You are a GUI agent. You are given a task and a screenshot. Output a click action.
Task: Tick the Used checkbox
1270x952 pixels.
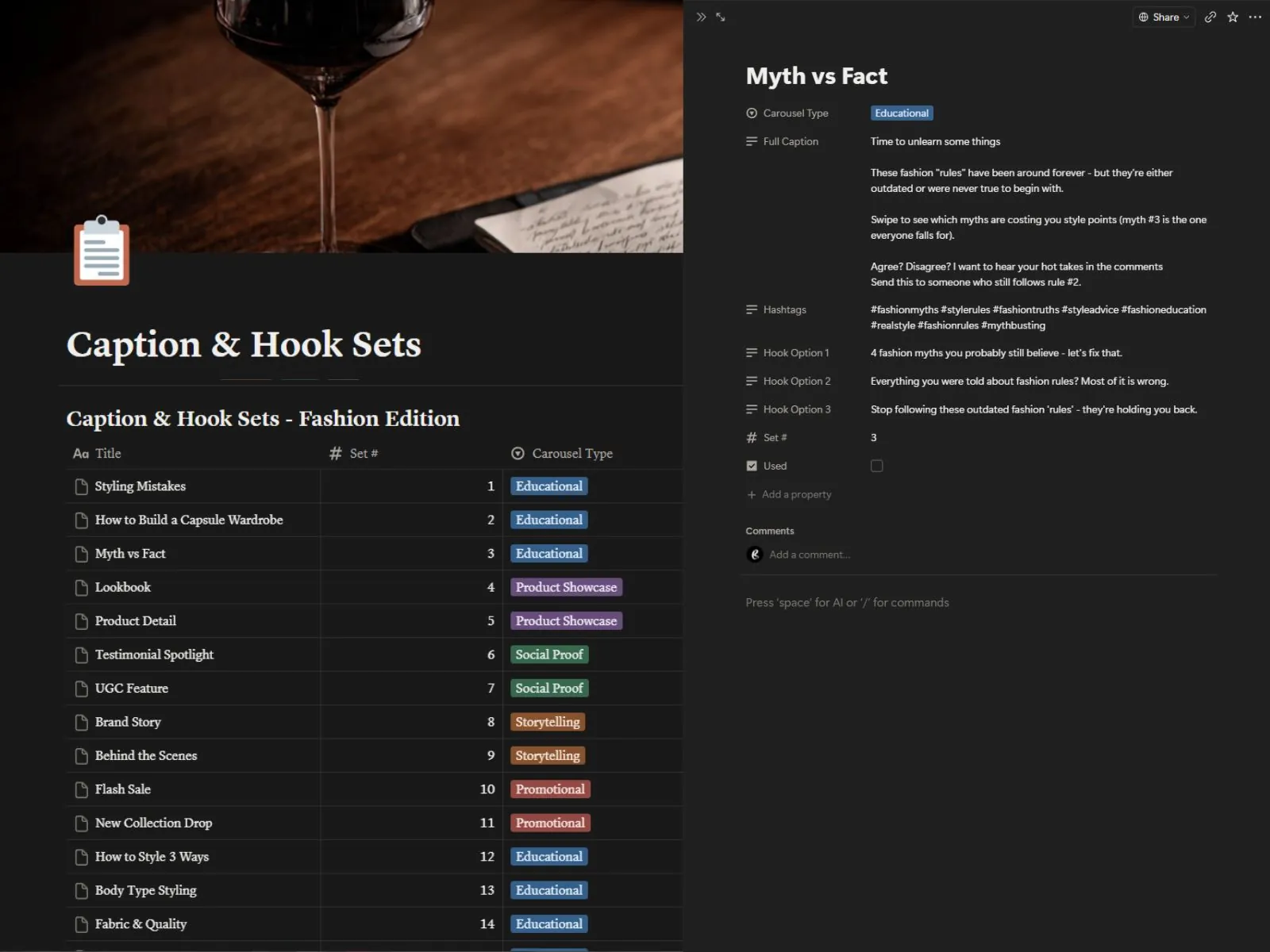876,466
